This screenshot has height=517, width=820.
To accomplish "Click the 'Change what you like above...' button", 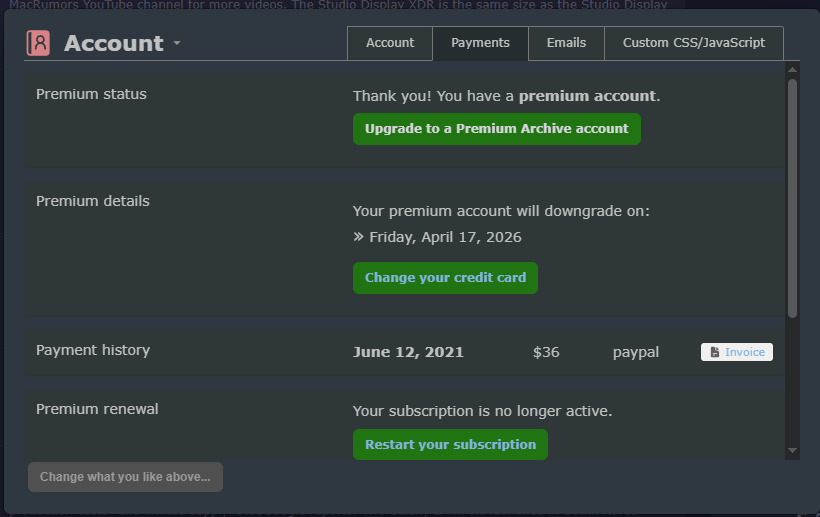I will [125, 477].
